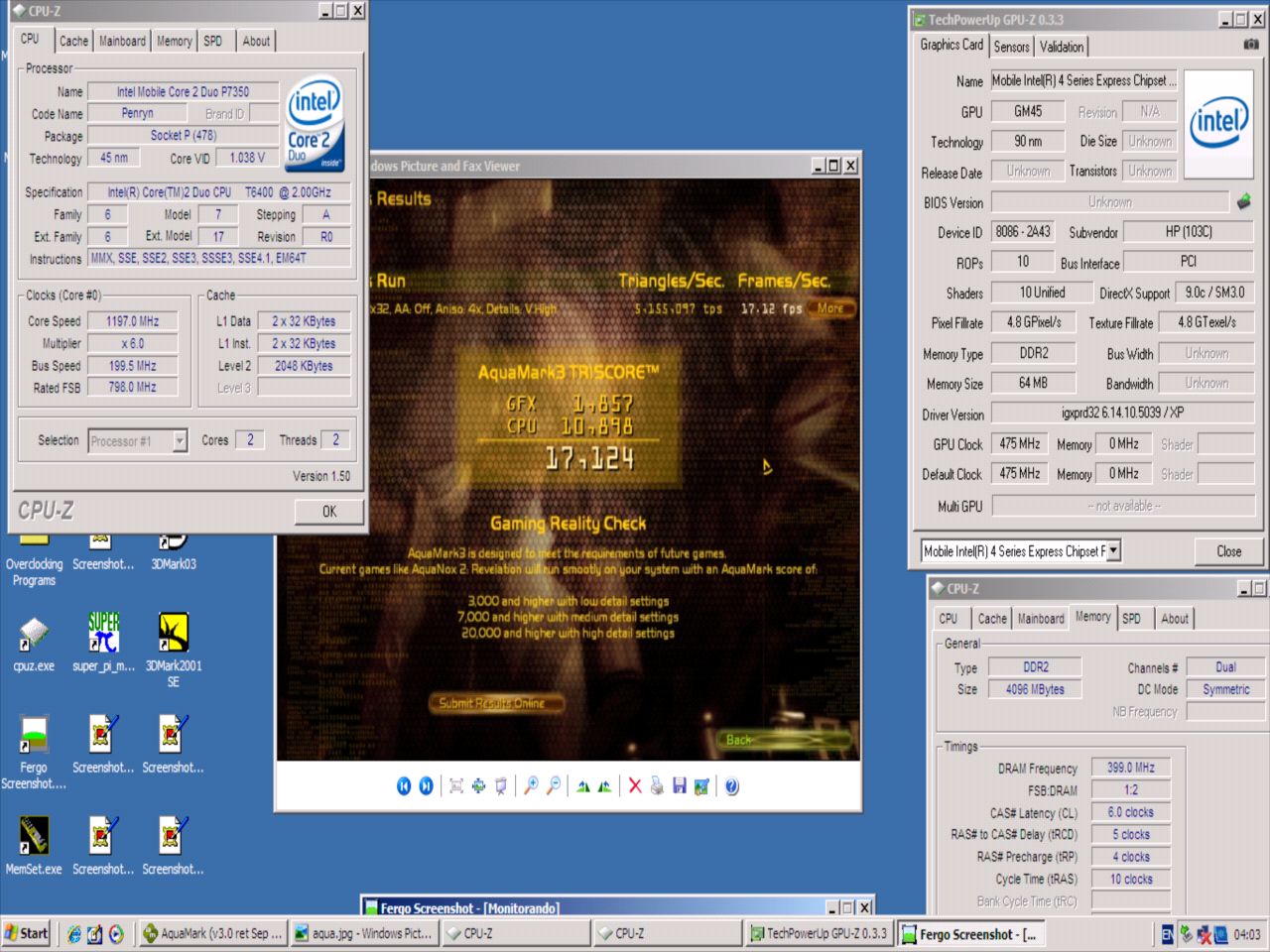Switch to Mainboard tab in top-left CPU-Z

pyautogui.click(x=122, y=41)
